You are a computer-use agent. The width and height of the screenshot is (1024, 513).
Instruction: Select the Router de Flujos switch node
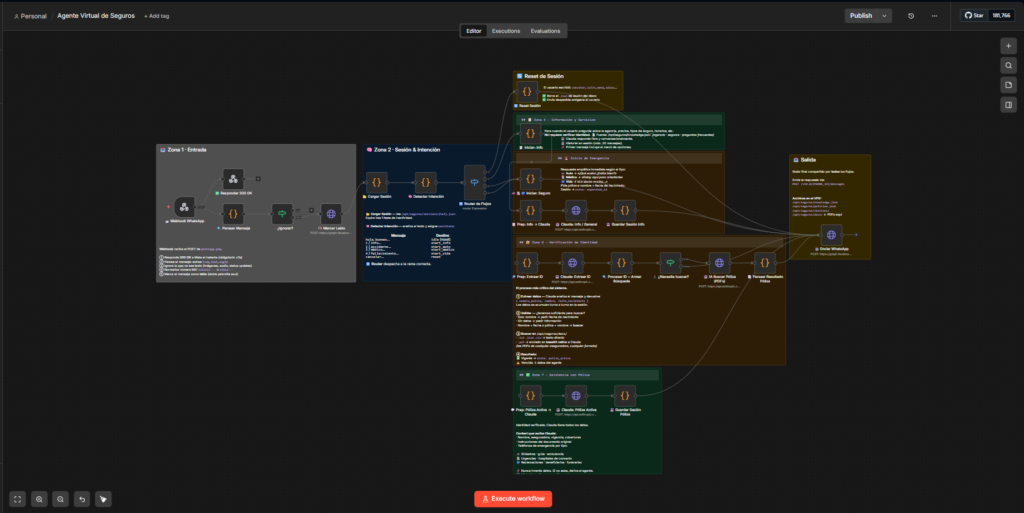(475, 183)
